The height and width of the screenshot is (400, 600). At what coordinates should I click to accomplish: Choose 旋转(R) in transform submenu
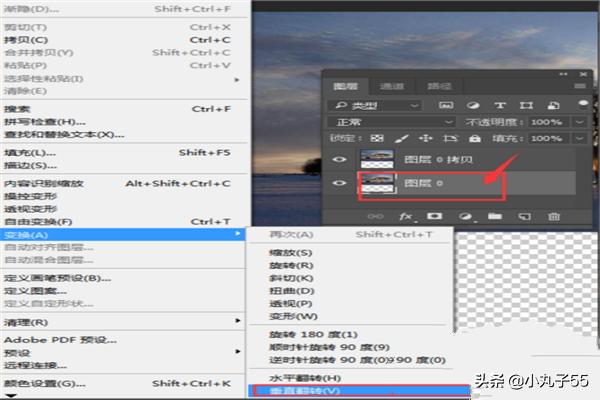[350, 265]
